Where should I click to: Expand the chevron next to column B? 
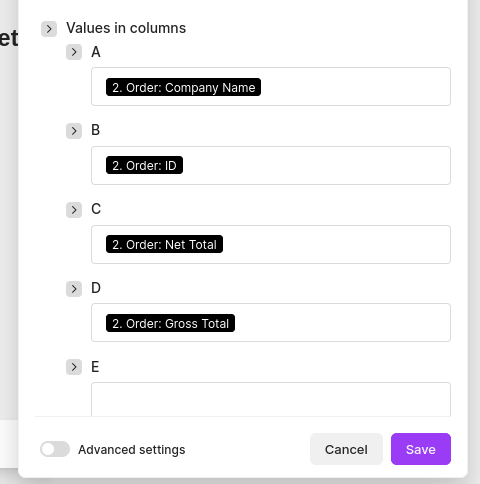click(x=74, y=131)
